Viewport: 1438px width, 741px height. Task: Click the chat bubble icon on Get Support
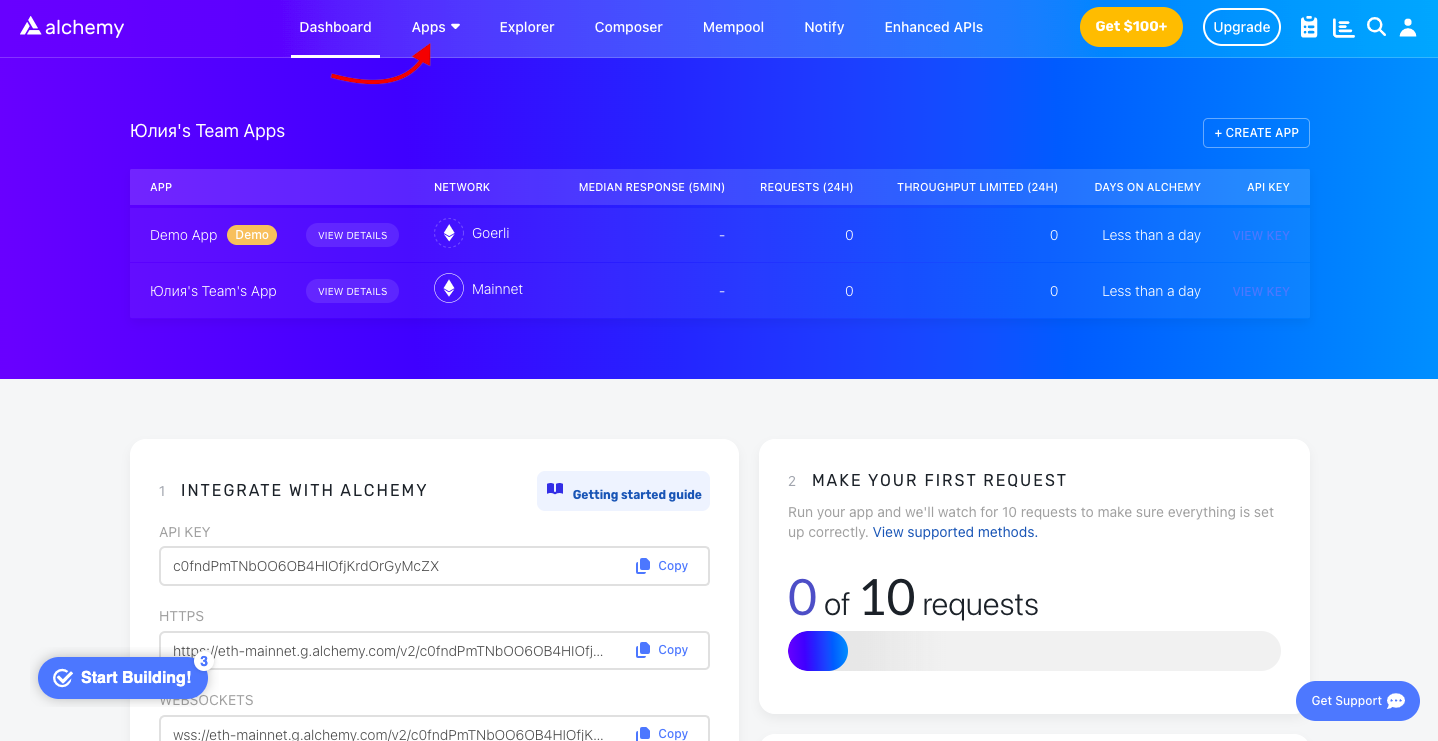pos(1397,701)
